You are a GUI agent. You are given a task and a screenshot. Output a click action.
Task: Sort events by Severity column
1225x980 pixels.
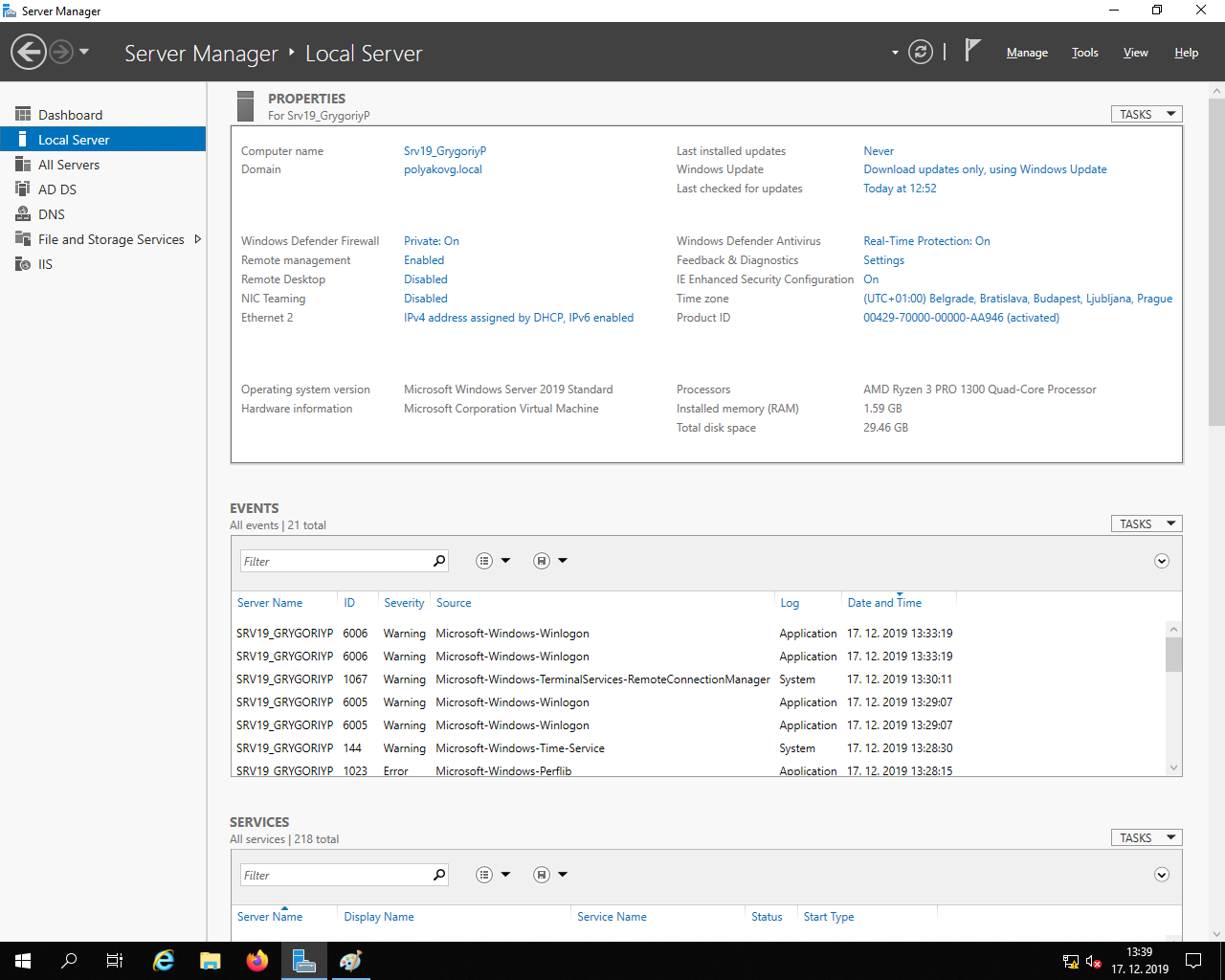pyautogui.click(x=404, y=603)
